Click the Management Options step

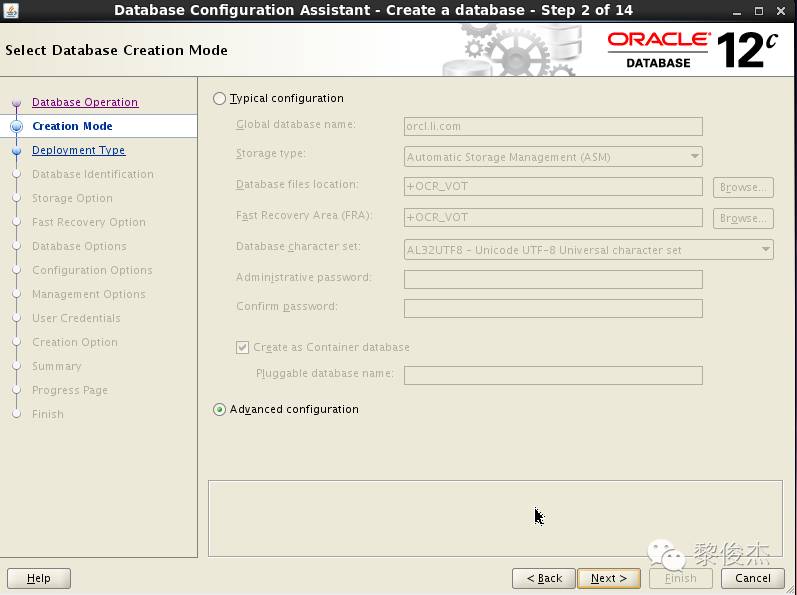tap(89, 294)
